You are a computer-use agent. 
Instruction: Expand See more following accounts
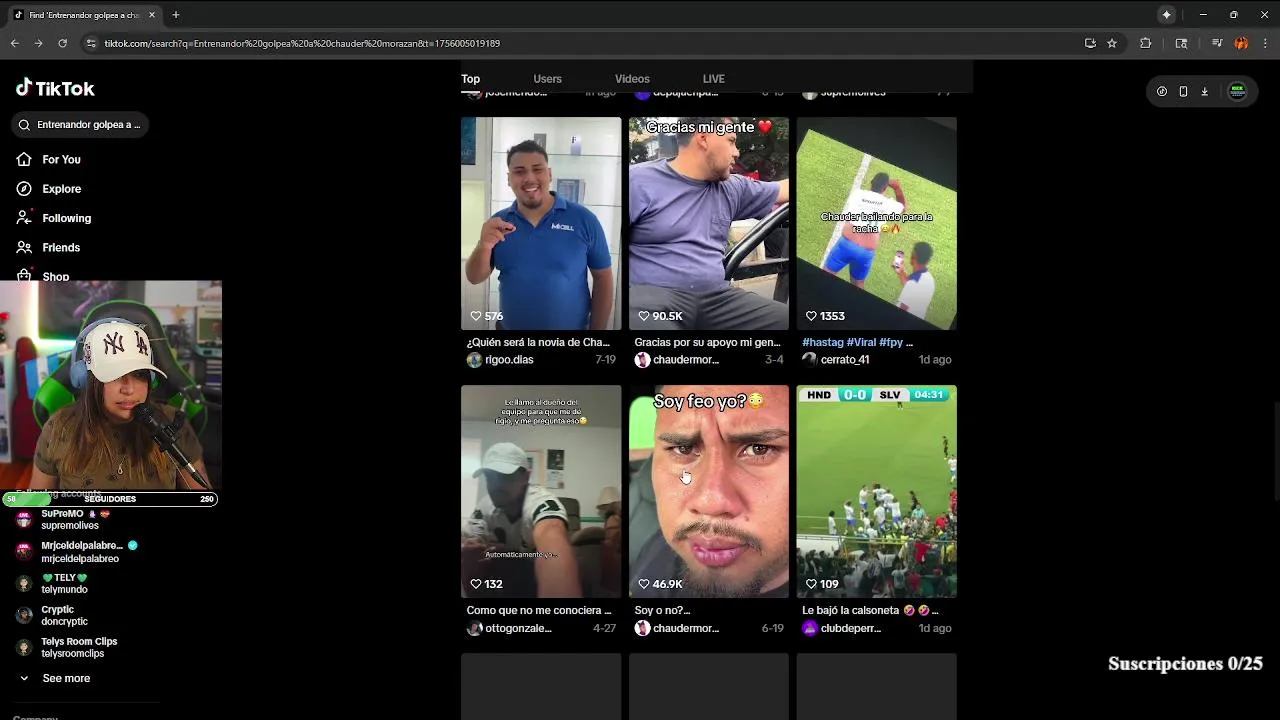66,678
